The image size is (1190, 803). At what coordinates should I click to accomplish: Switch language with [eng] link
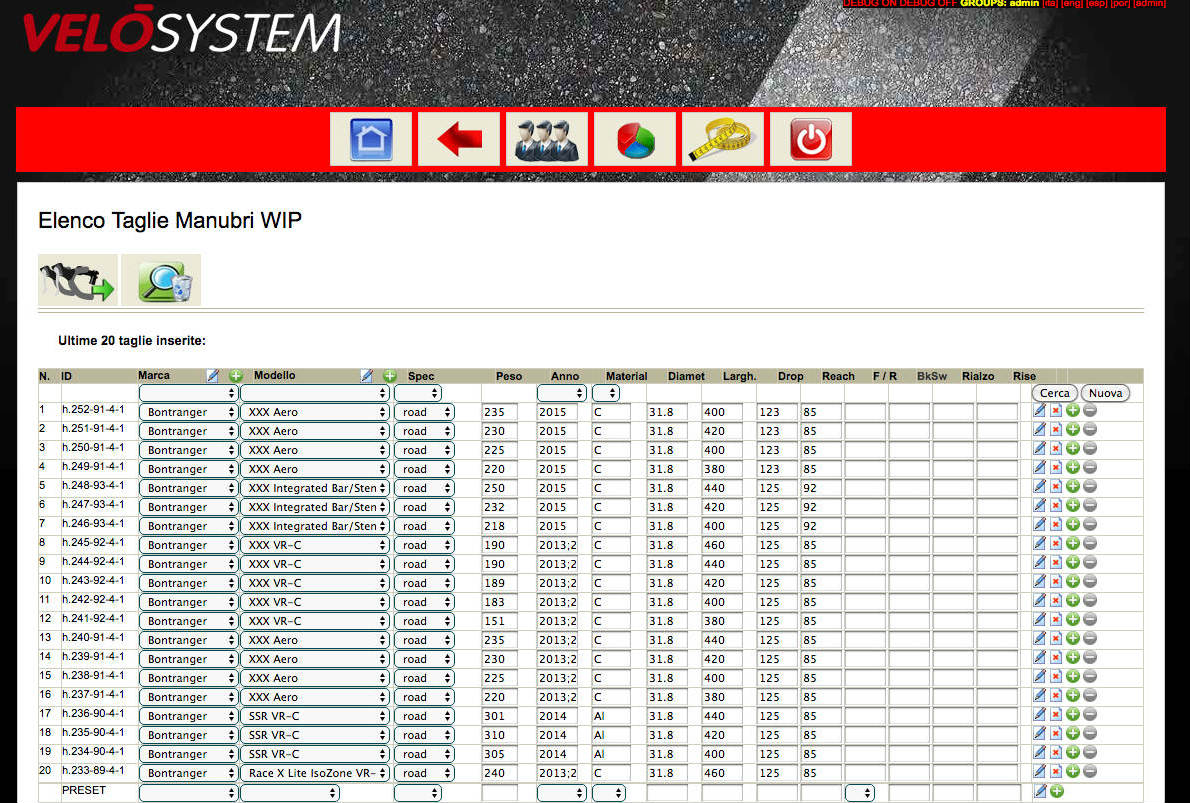(1072, 4)
